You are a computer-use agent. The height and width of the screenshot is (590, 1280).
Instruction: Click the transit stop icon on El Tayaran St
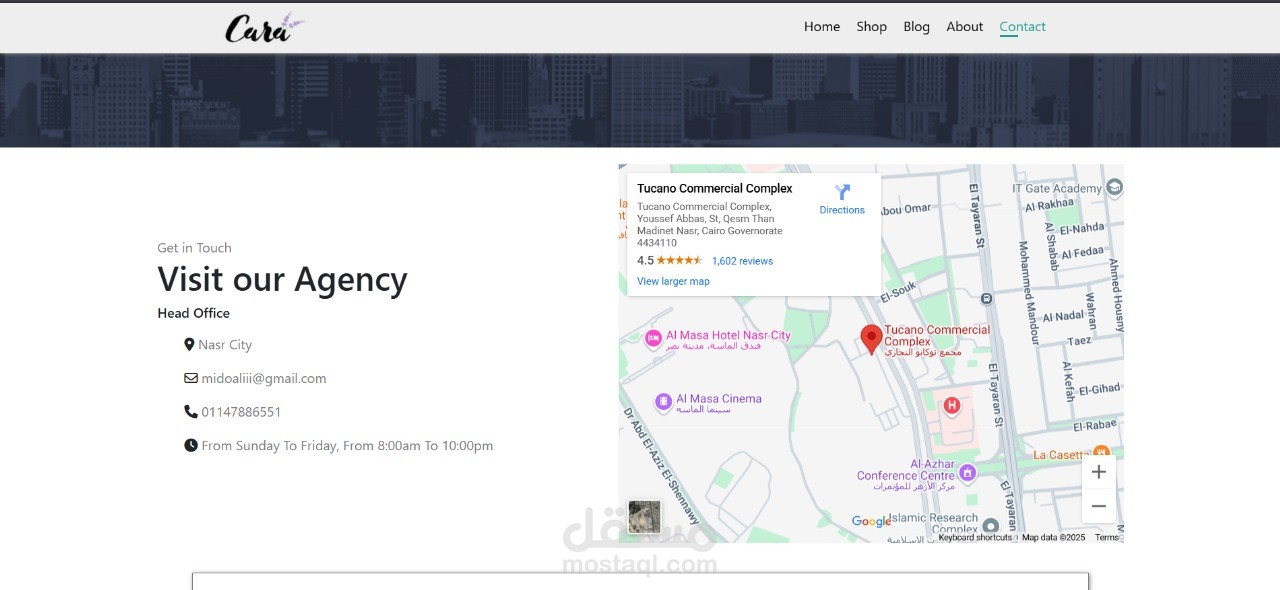[x=987, y=298]
